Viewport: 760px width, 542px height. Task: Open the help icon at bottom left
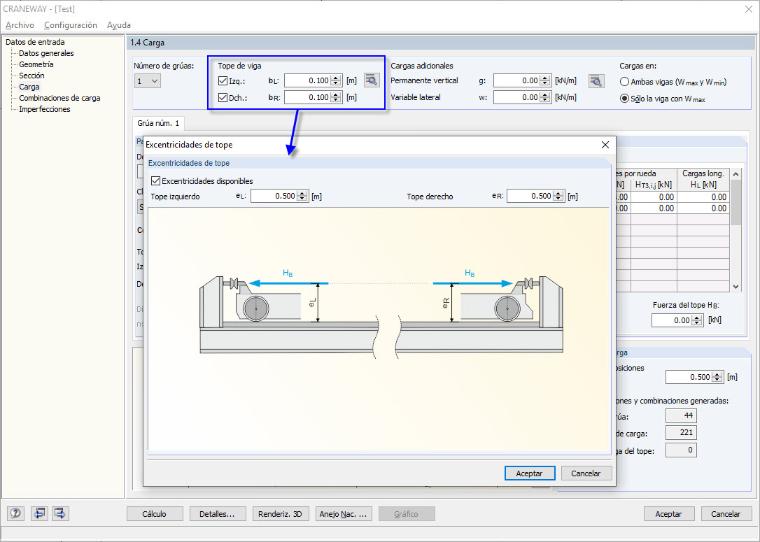pos(16,513)
